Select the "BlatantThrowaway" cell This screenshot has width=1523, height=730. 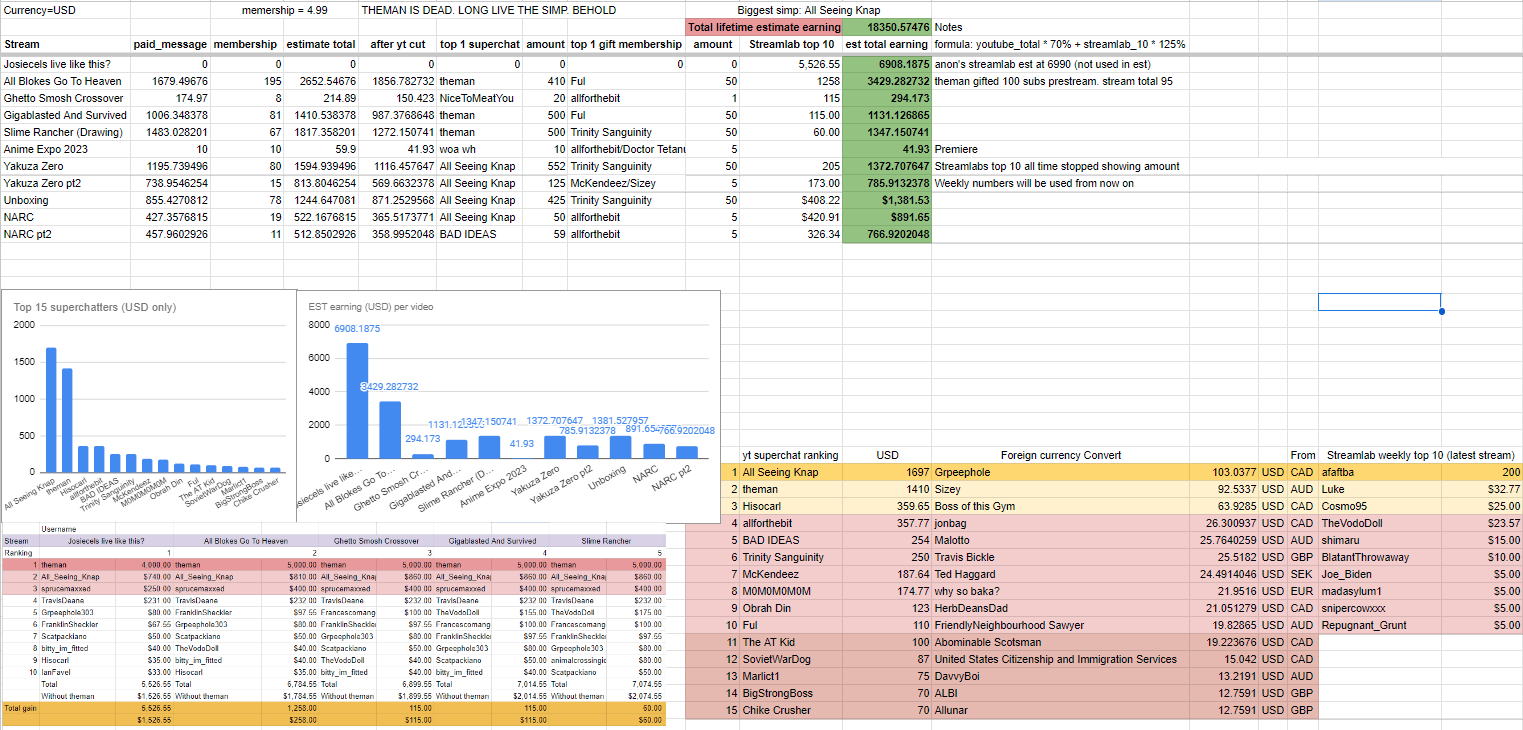1379,557
